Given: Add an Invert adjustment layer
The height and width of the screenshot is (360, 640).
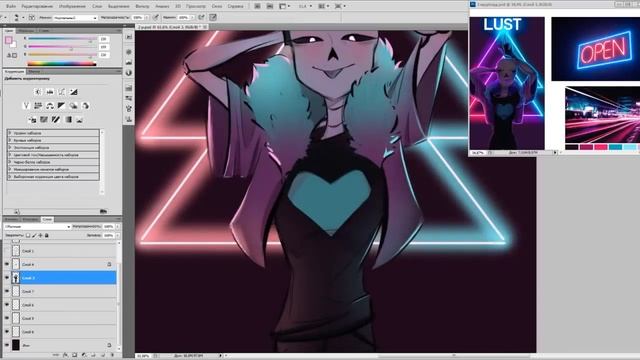Looking at the screenshot, I should point(32,120).
